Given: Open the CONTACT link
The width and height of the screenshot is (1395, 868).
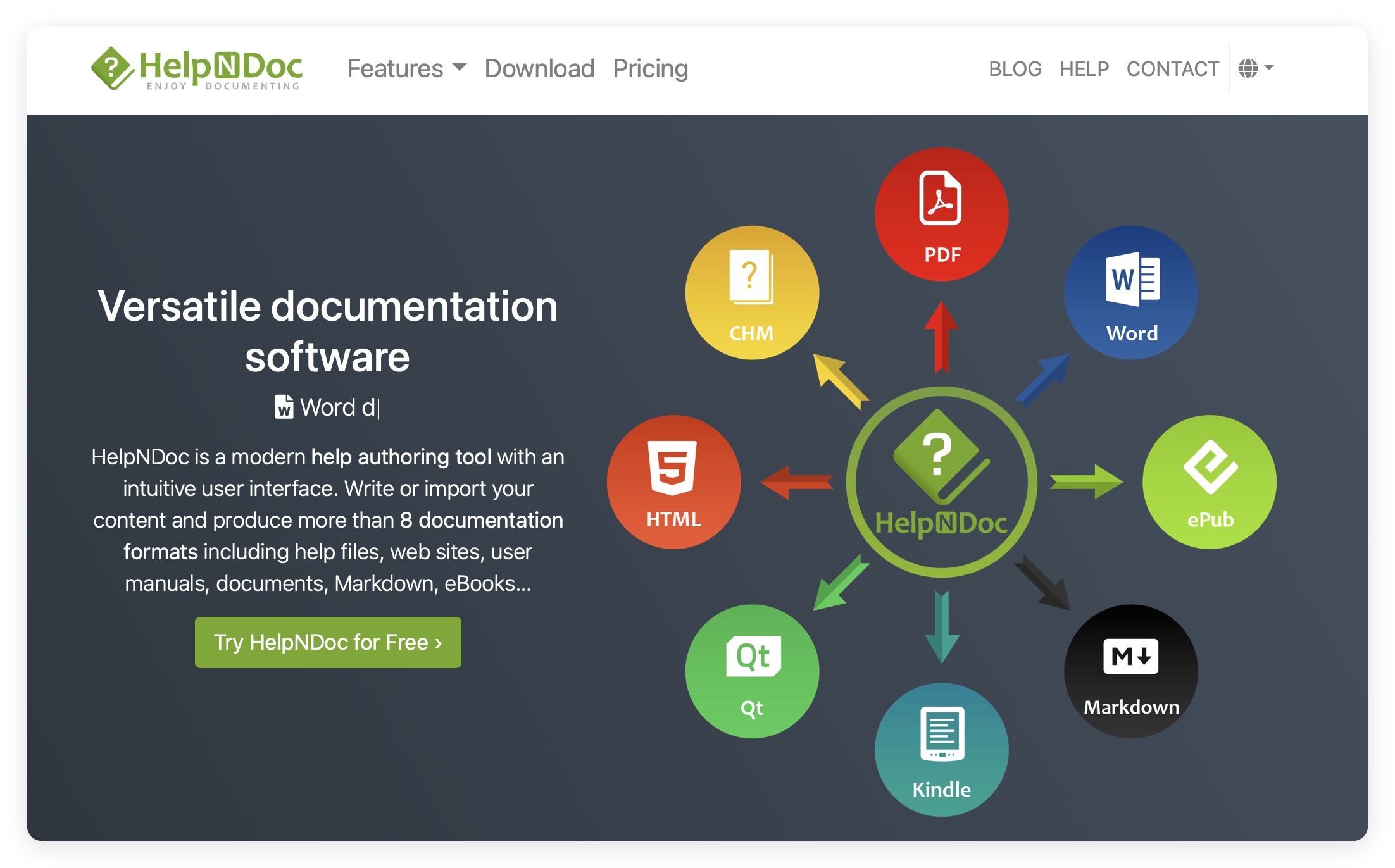Looking at the screenshot, I should 1172,68.
